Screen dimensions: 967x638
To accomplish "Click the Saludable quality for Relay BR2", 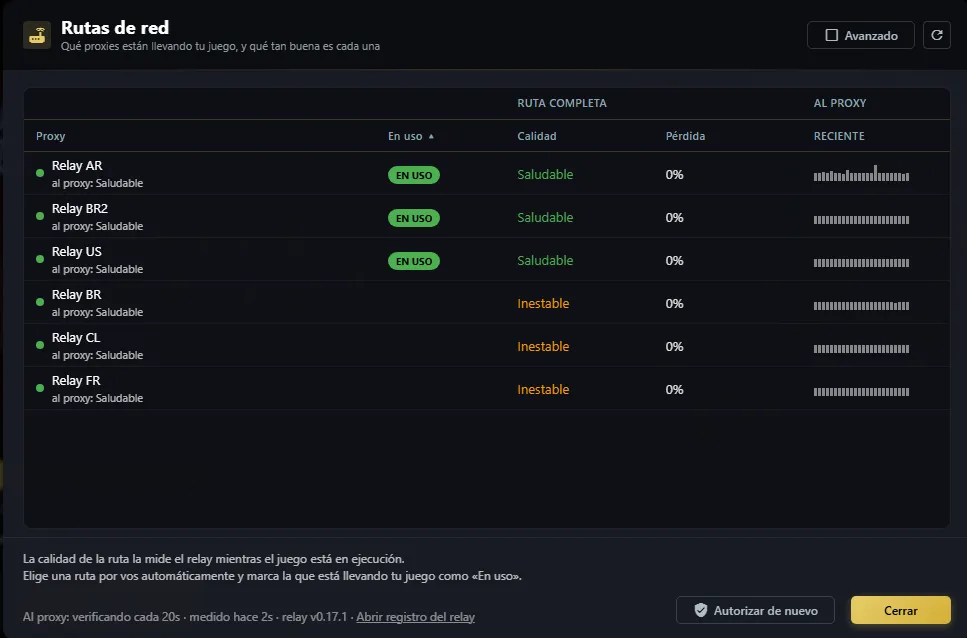I will coord(545,218).
